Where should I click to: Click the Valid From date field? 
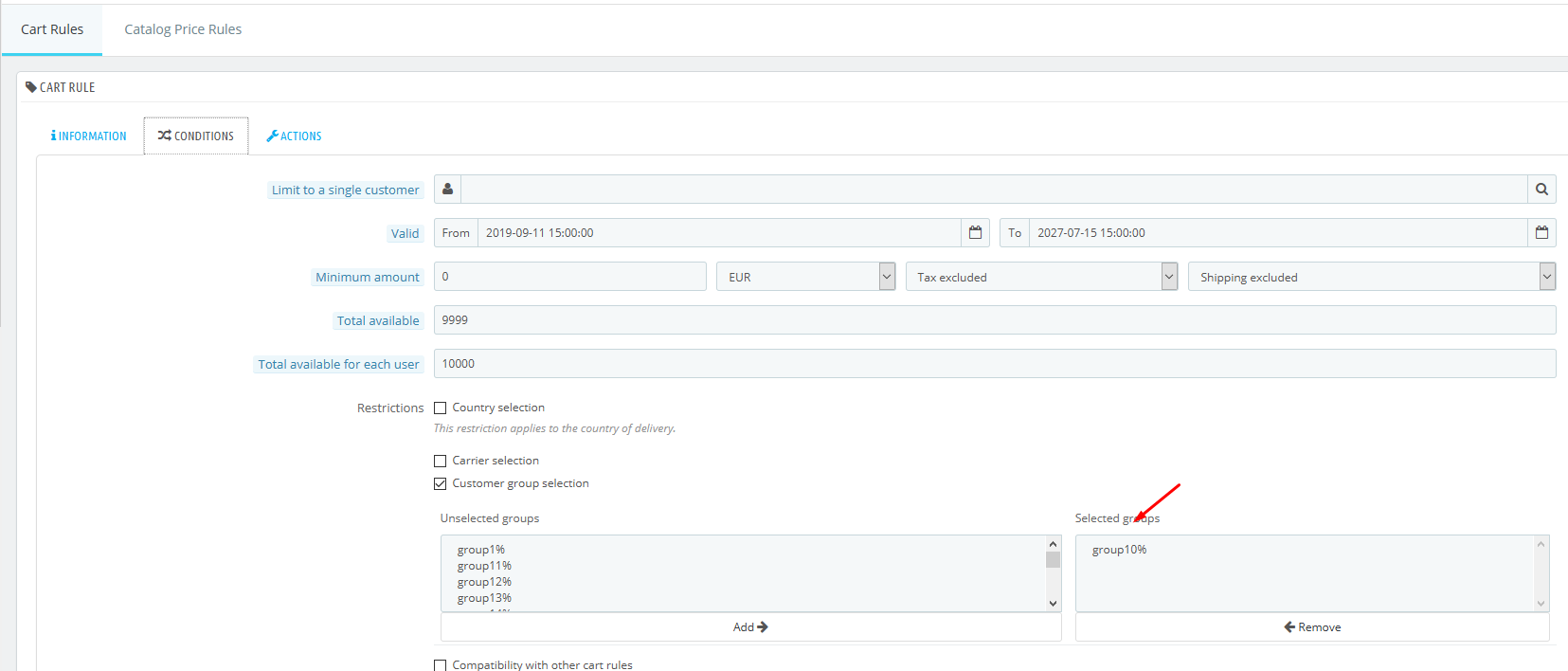coord(719,233)
